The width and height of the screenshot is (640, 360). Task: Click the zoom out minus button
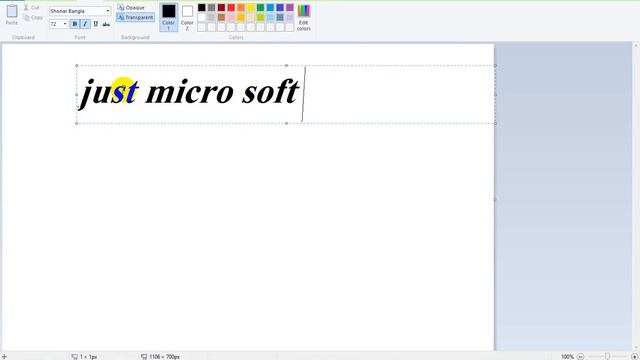click(x=580, y=356)
